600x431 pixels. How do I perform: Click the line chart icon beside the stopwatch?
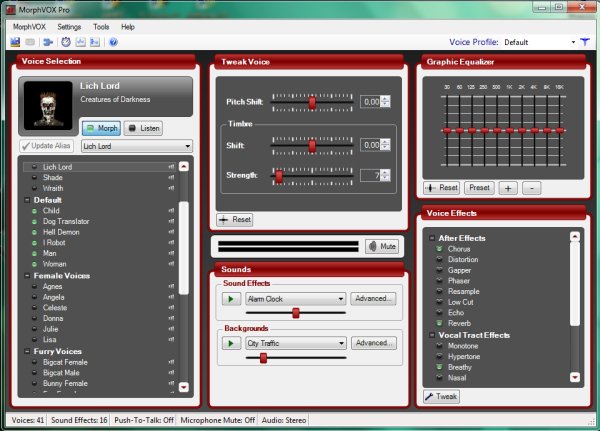[80, 42]
